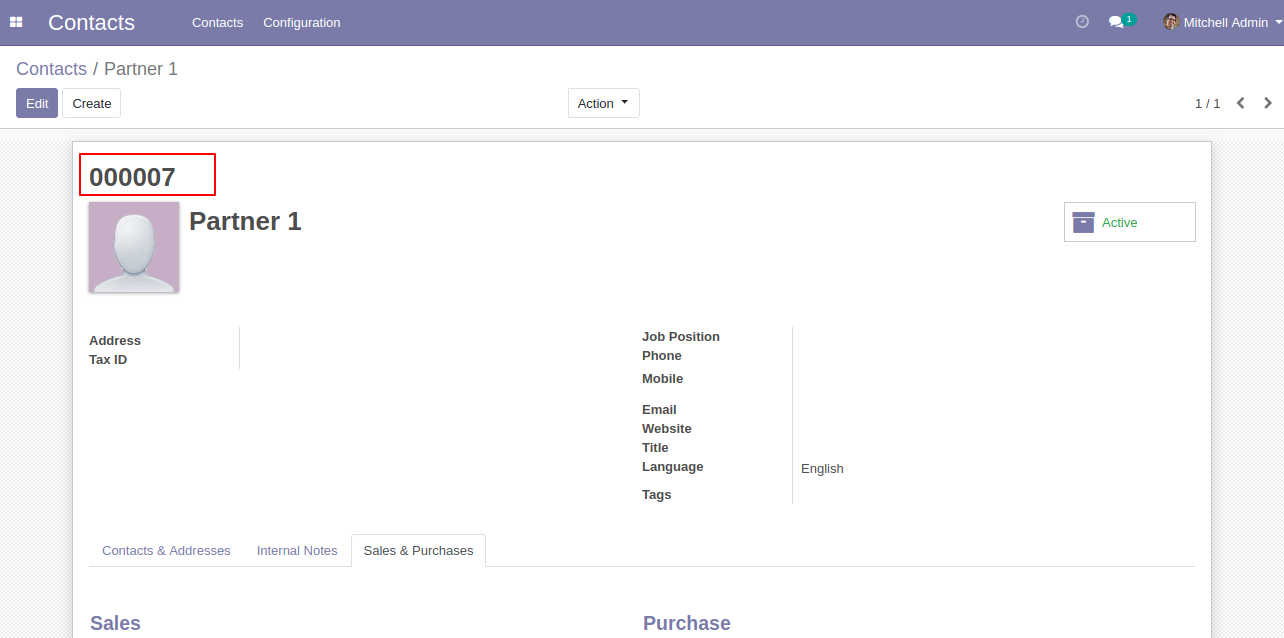Go back via the Contacts breadcrumb link
1284x638 pixels.
52,69
